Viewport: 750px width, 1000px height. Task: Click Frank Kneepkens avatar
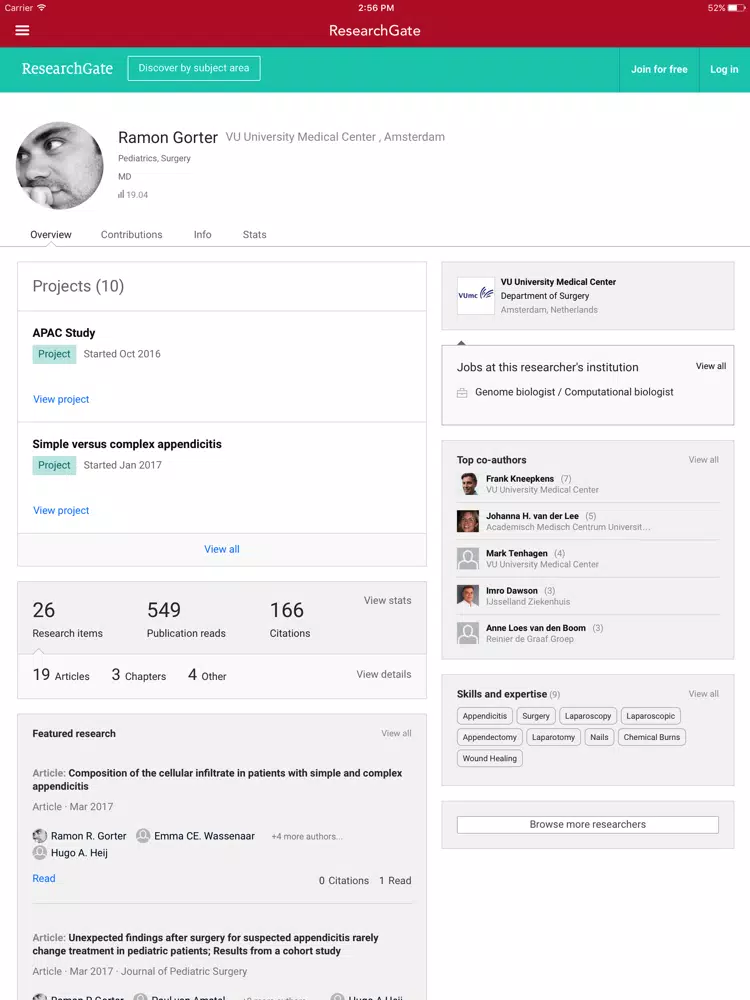click(x=468, y=484)
